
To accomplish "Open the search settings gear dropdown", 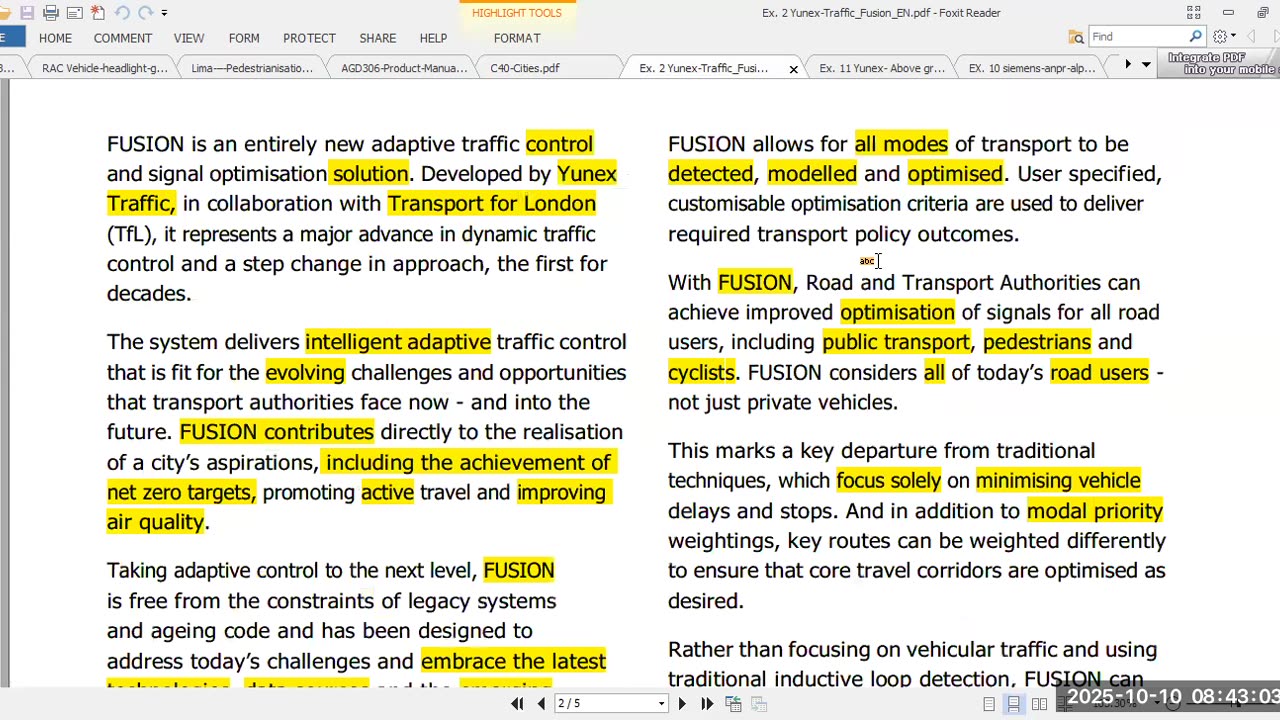I will 1223,37.
